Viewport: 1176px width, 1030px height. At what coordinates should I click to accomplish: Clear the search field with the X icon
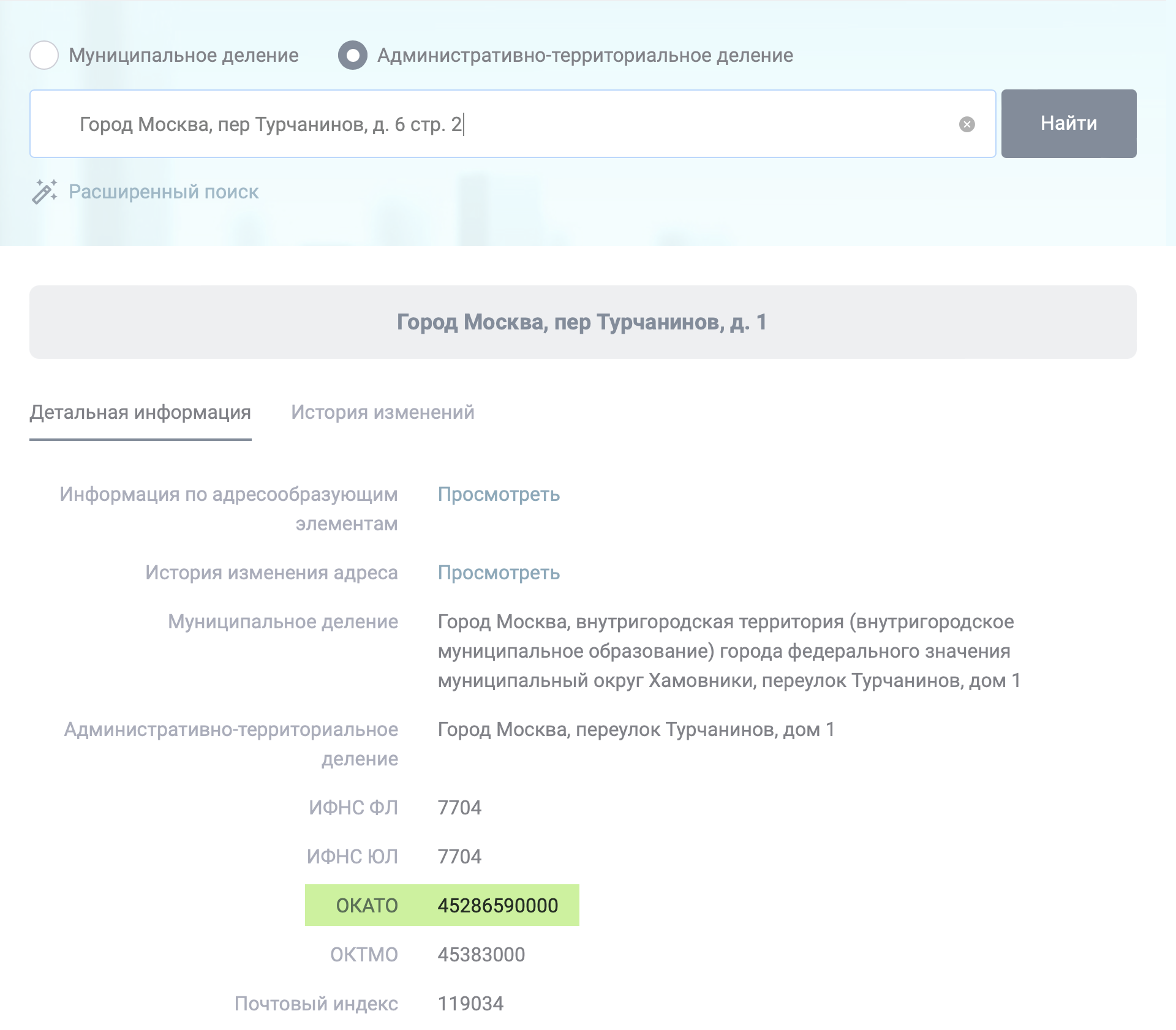[x=967, y=124]
